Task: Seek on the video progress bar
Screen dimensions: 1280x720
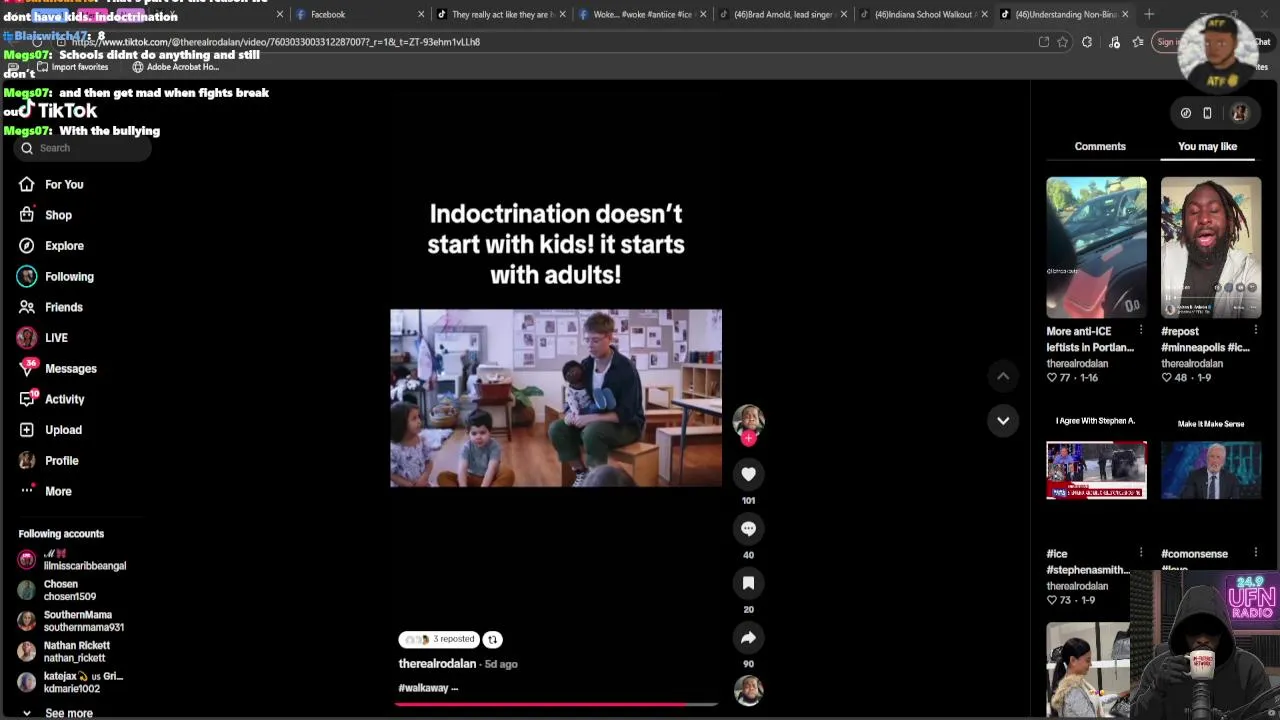Action: 556,704
